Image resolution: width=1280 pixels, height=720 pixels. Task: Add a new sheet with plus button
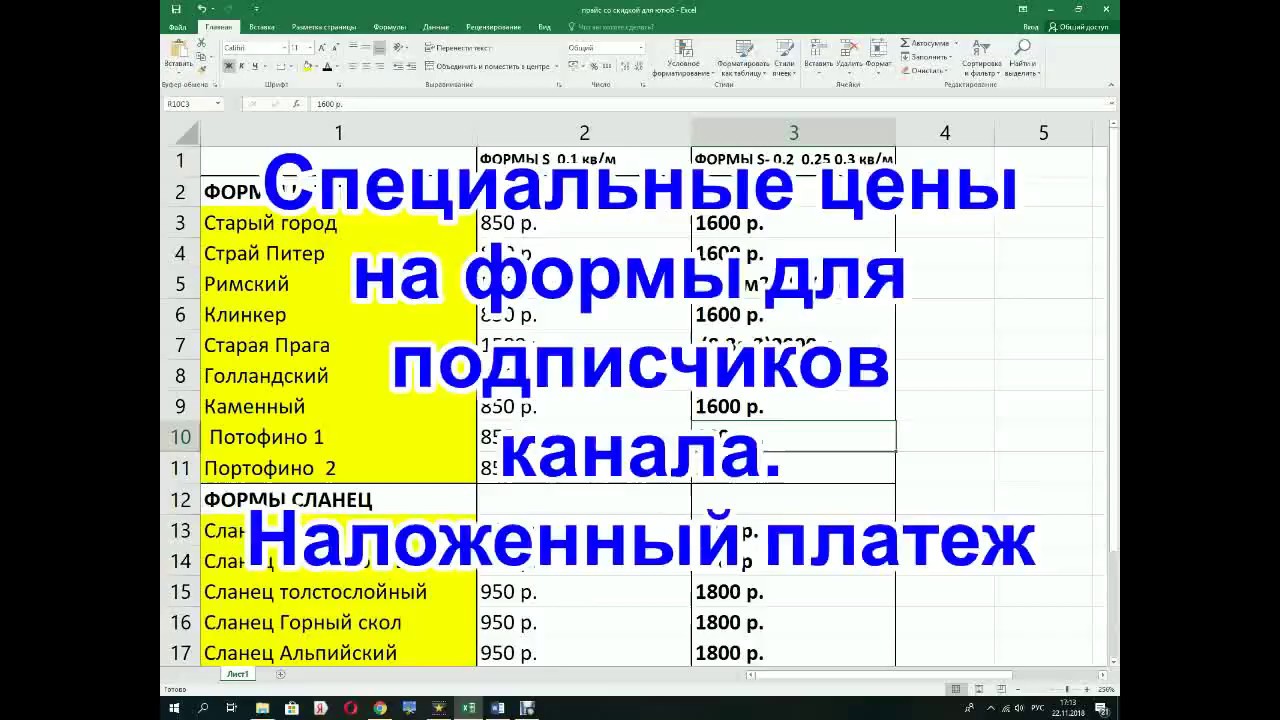280,674
